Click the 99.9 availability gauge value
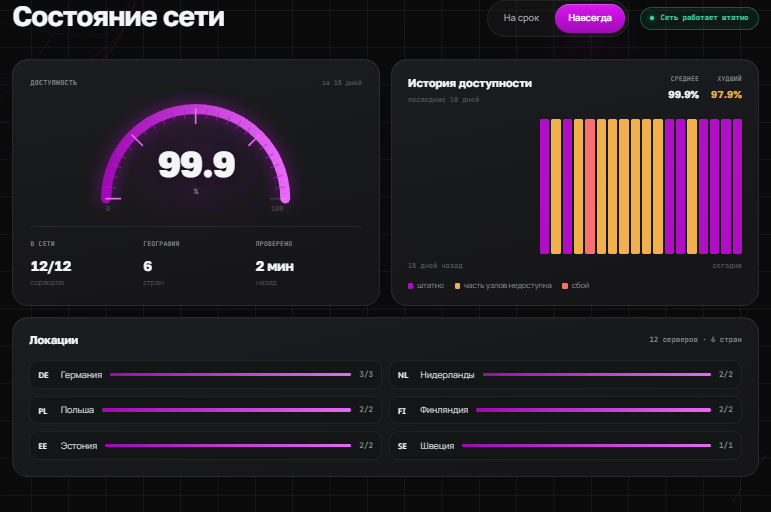Image resolution: width=771 pixels, height=512 pixels. [x=196, y=164]
